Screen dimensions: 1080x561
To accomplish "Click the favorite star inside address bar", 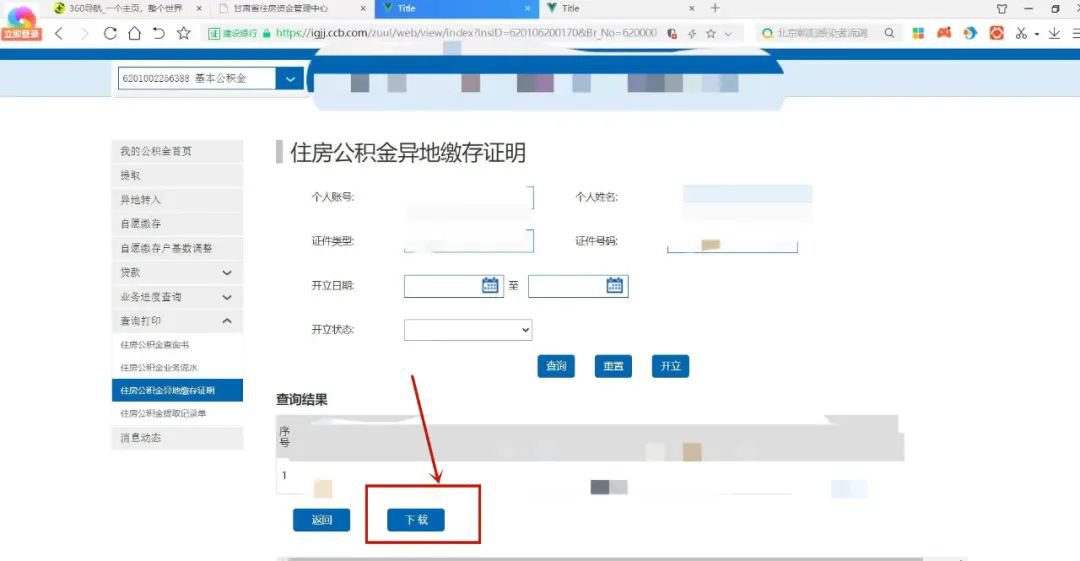I will 711,33.
